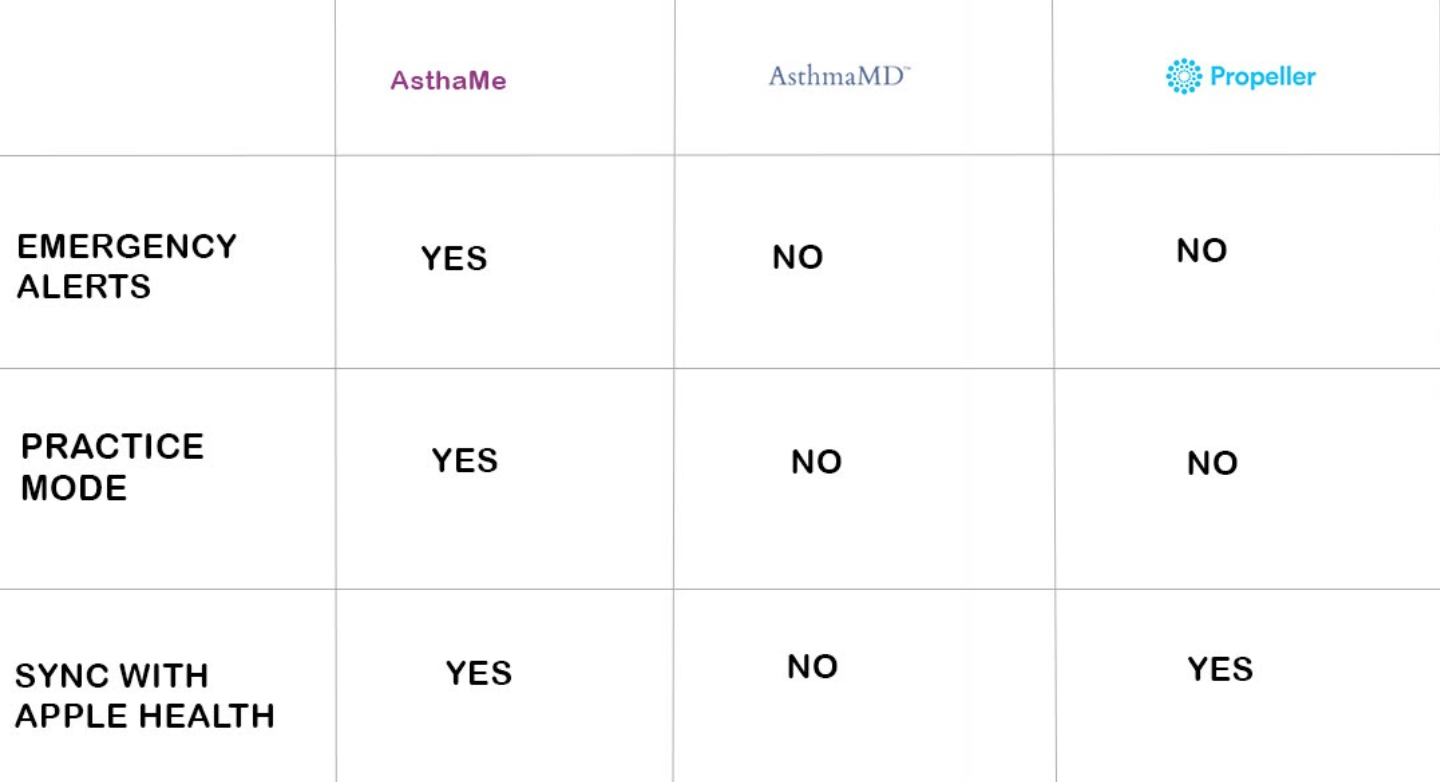Image resolution: width=1440 pixels, height=782 pixels.
Task: Click NO for Propeller practice mode
Action: [x=1213, y=463]
